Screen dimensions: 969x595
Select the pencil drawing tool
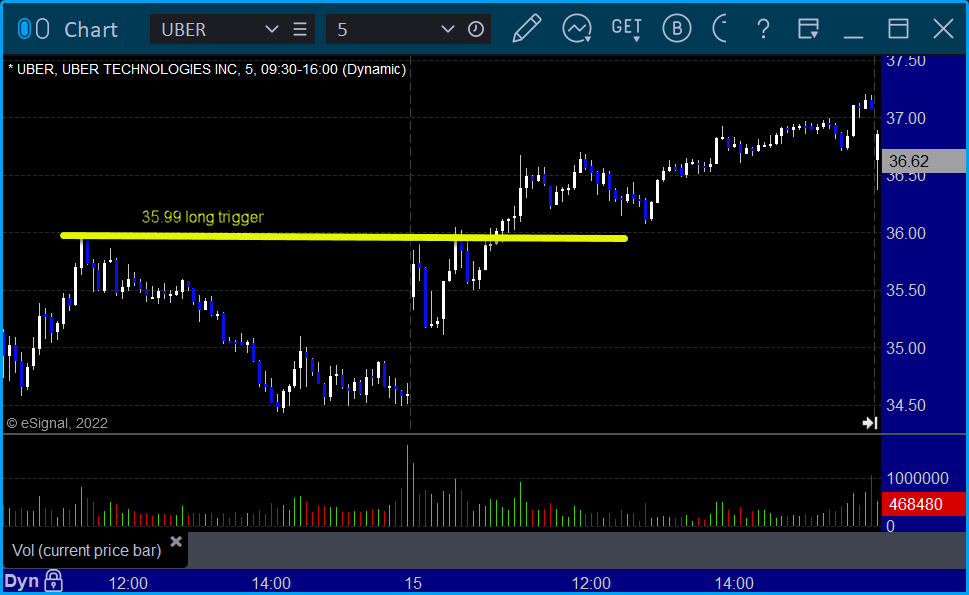pos(527,28)
